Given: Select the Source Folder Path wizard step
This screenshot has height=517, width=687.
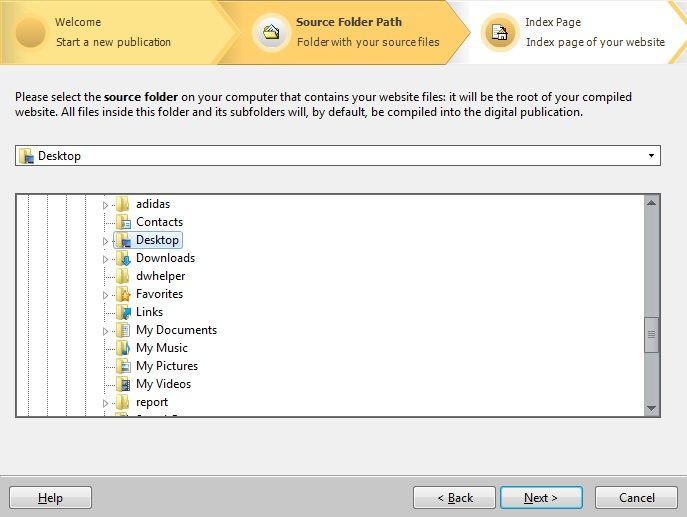Looking at the screenshot, I should 346,32.
